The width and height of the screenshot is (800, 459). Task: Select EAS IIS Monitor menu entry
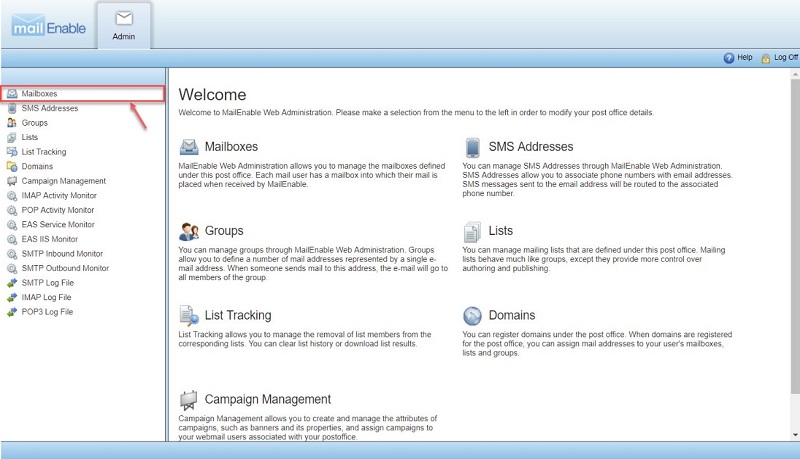(49, 239)
